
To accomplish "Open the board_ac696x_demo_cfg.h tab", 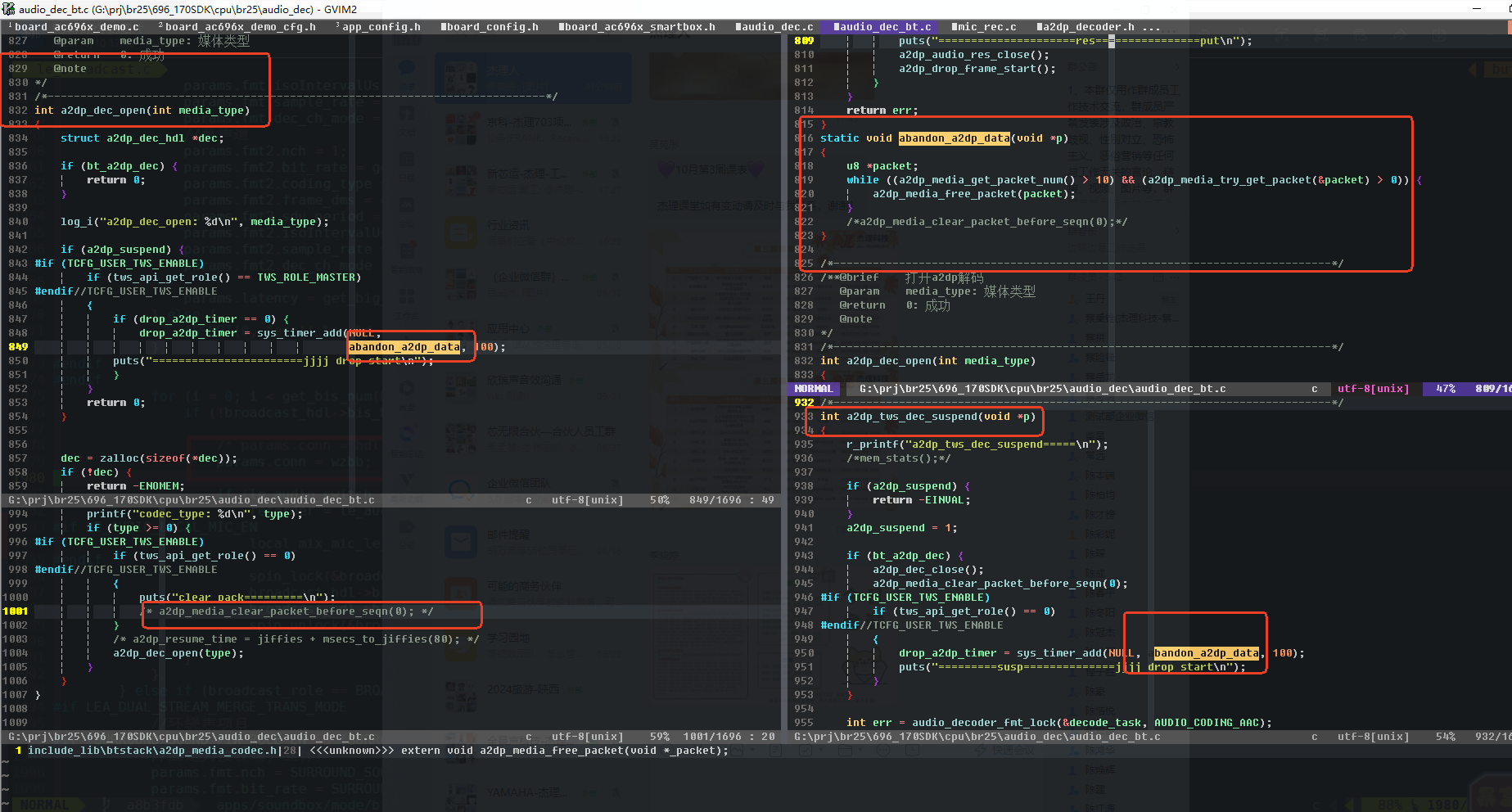I will coord(237,26).
